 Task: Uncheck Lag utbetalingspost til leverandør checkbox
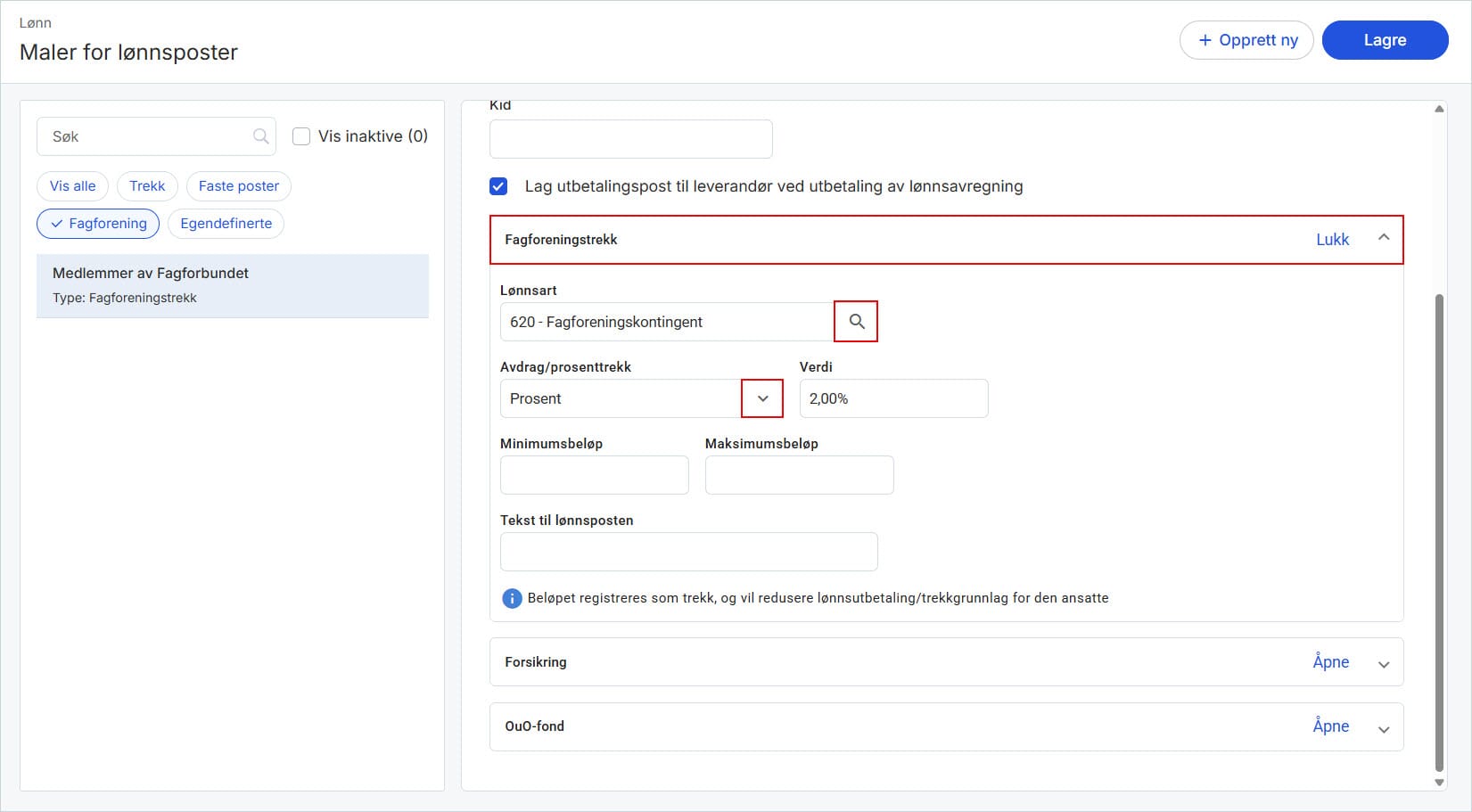pyautogui.click(x=498, y=186)
